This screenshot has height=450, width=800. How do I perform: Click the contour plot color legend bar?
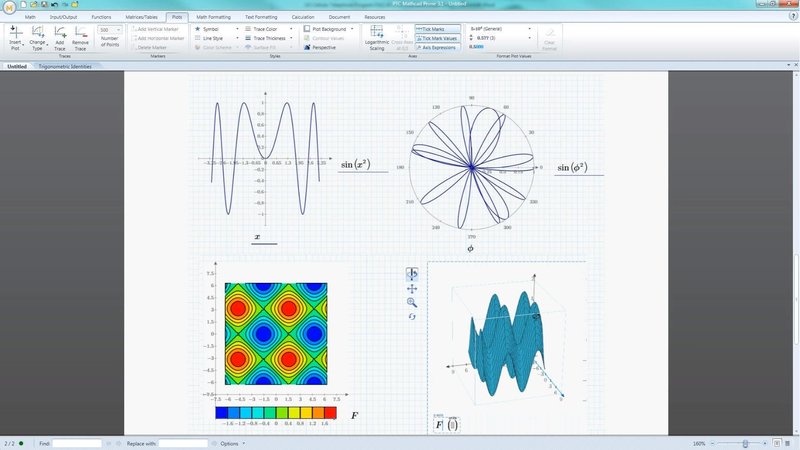click(x=276, y=413)
